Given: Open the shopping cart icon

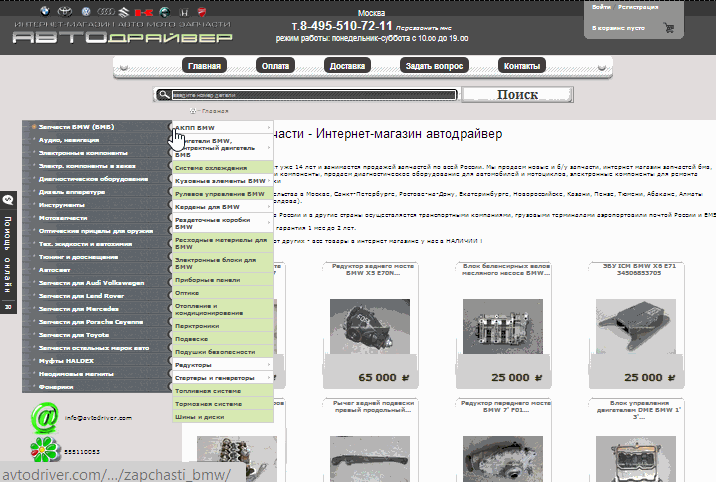Looking at the screenshot, I should click(669, 28).
